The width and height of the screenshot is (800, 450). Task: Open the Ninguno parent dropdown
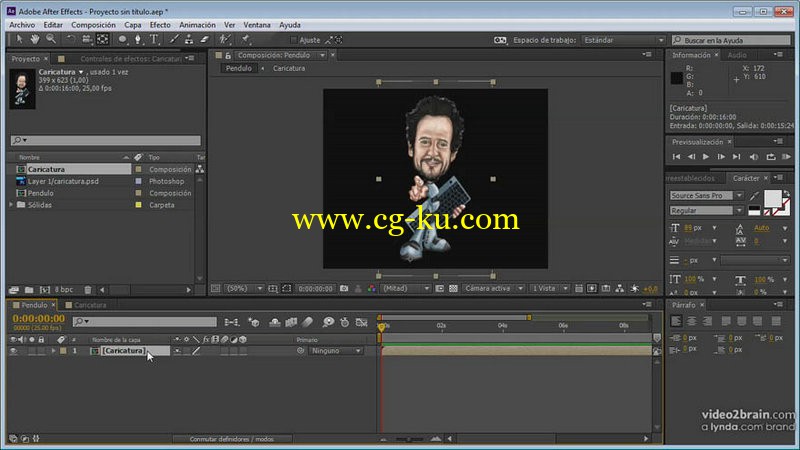click(x=336, y=351)
